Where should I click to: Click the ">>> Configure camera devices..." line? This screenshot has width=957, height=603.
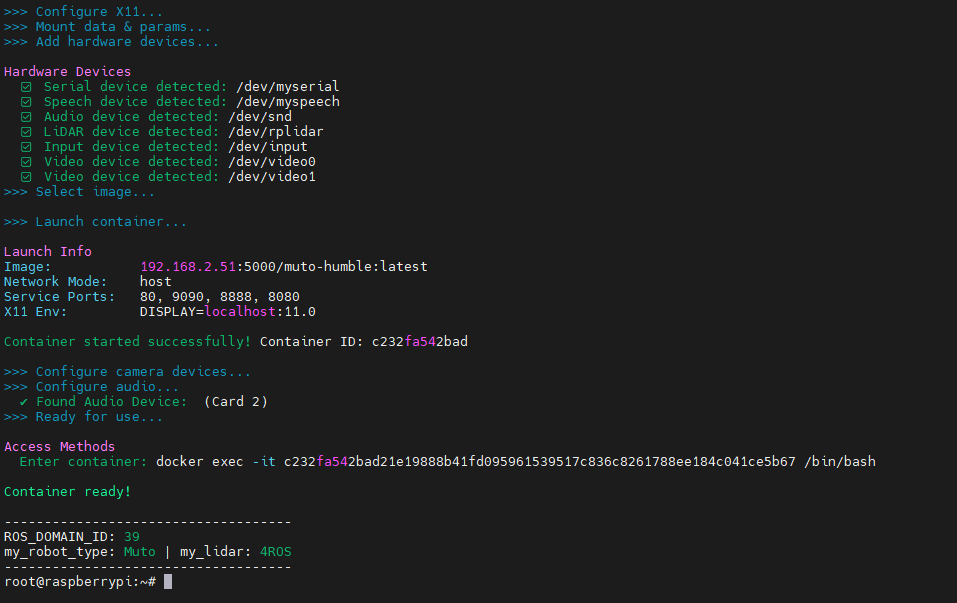[127, 372]
